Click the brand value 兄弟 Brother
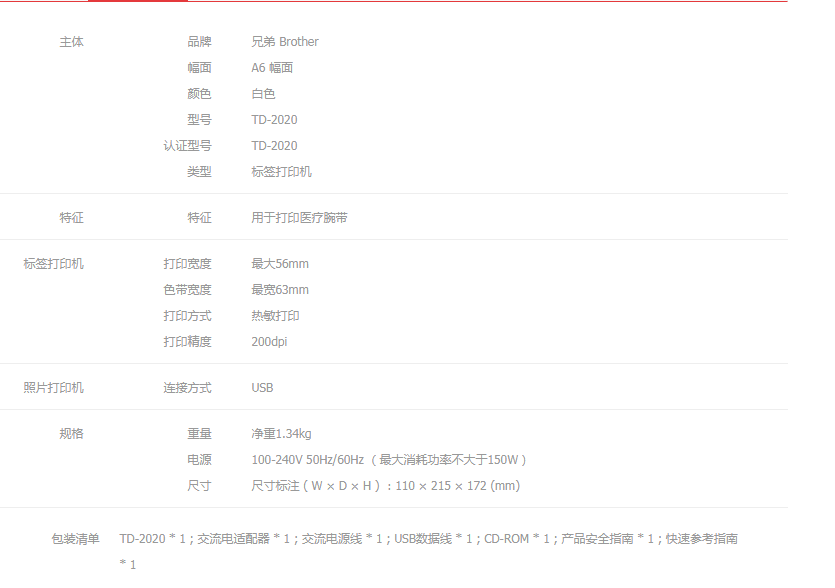This screenshot has width=835, height=588. point(285,42)
